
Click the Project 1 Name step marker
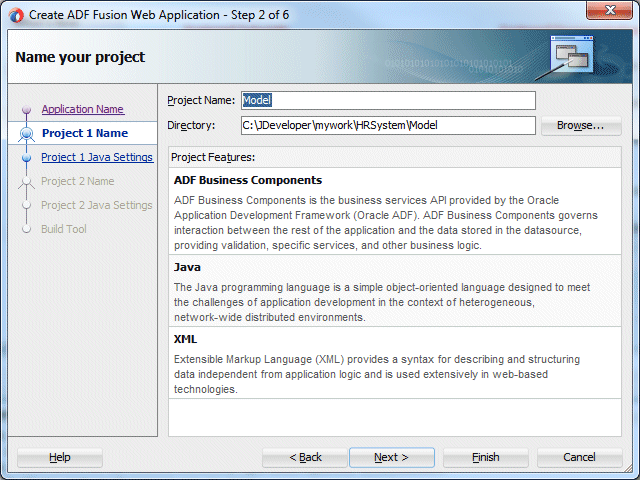(x=27, y=133)
